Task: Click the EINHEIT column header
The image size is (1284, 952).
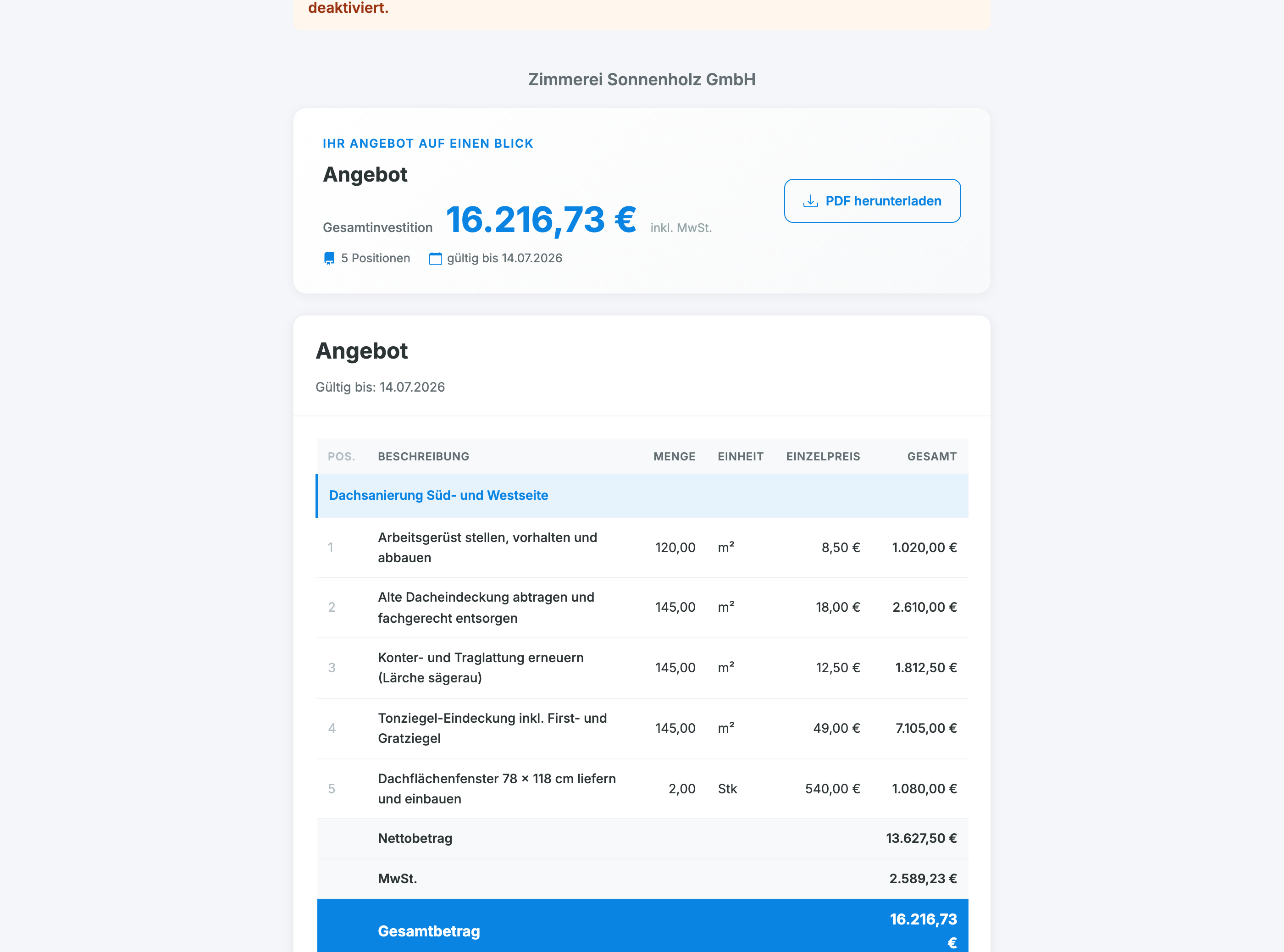Action: click(x=741, y=456)
